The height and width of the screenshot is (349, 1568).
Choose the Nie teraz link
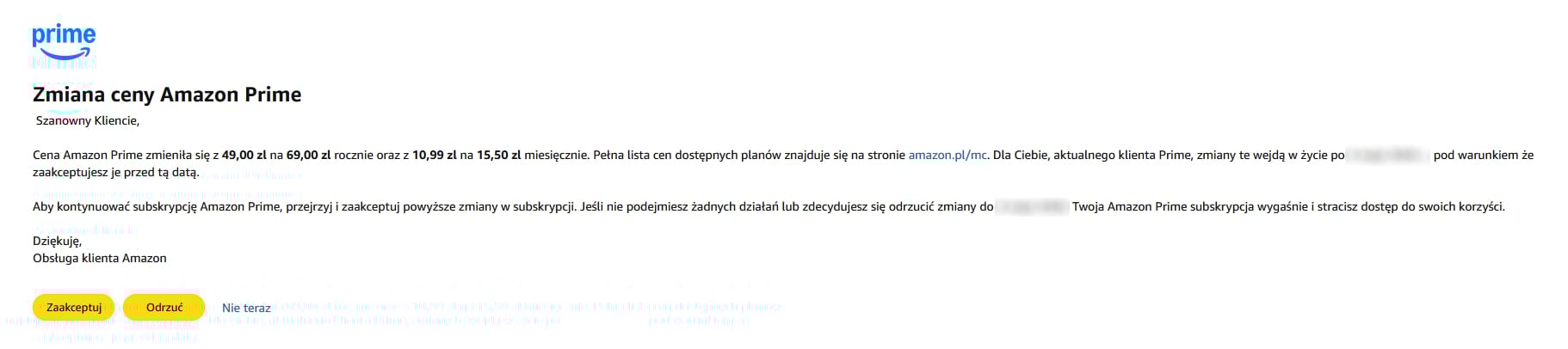coord(246,308)
